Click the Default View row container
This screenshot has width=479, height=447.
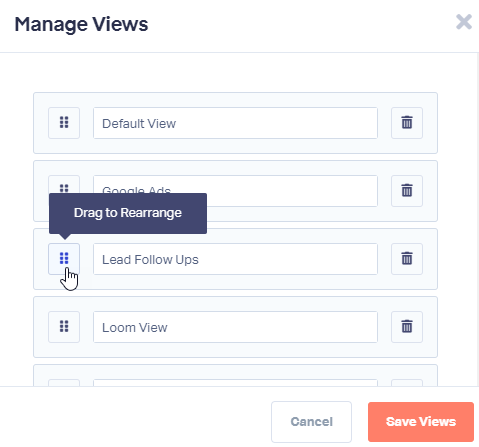(x=235, y=123)
